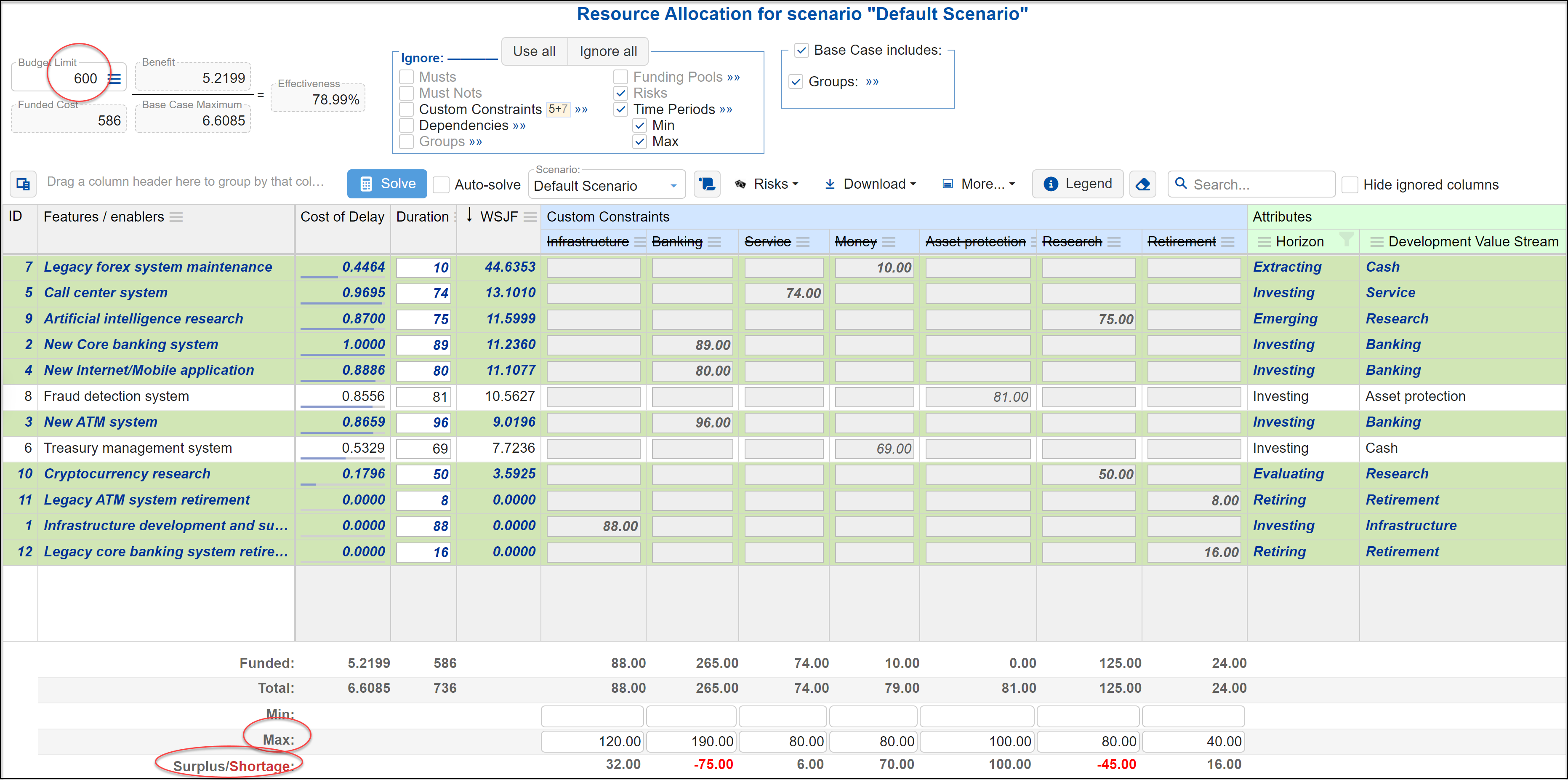Image resolution: width=1568 pixels, height=780 pixels.
Task: Select the copy grid icon beside group-by bar
Action: coord(23,184)
